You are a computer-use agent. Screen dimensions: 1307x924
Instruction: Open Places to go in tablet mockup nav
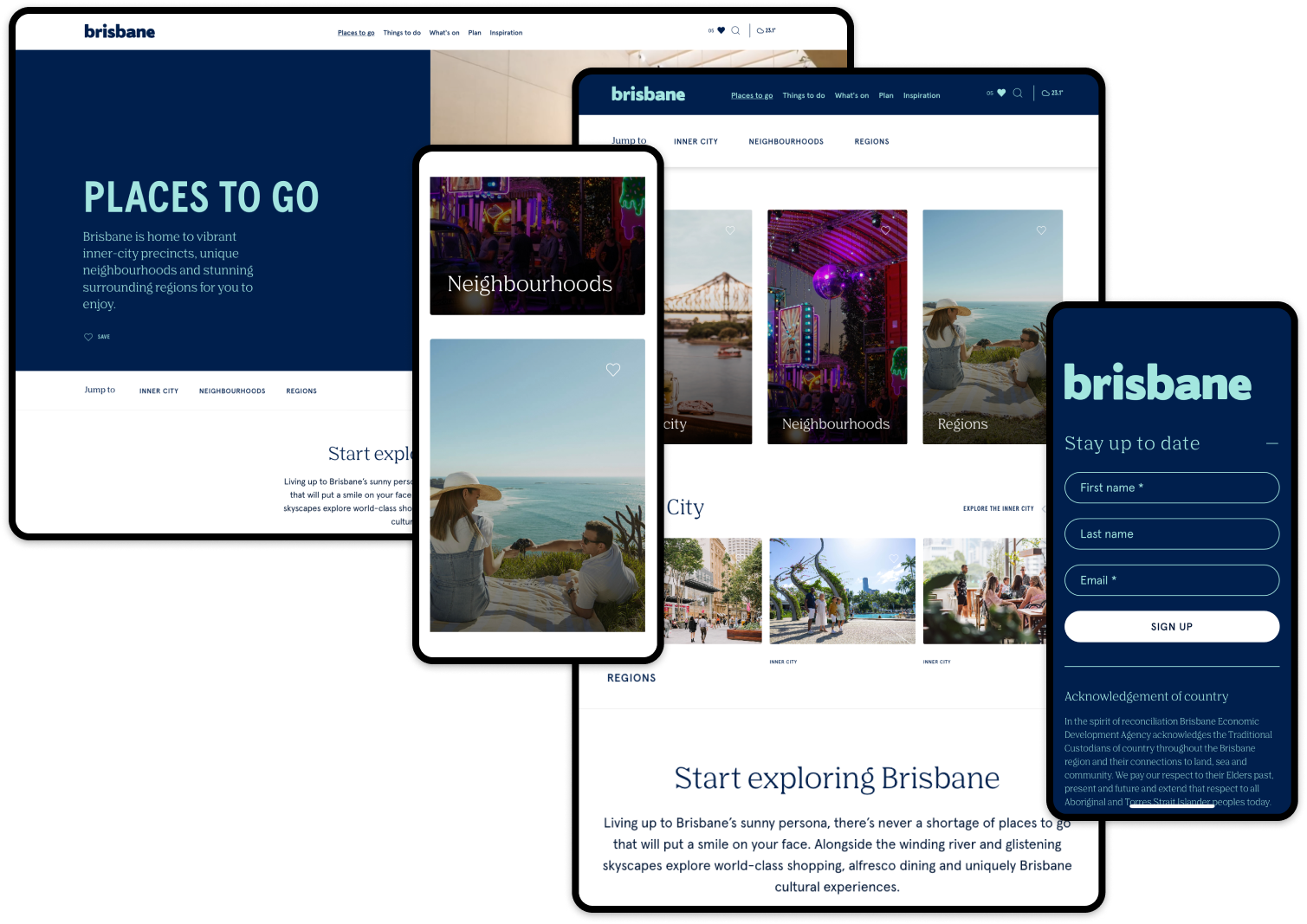752,95
